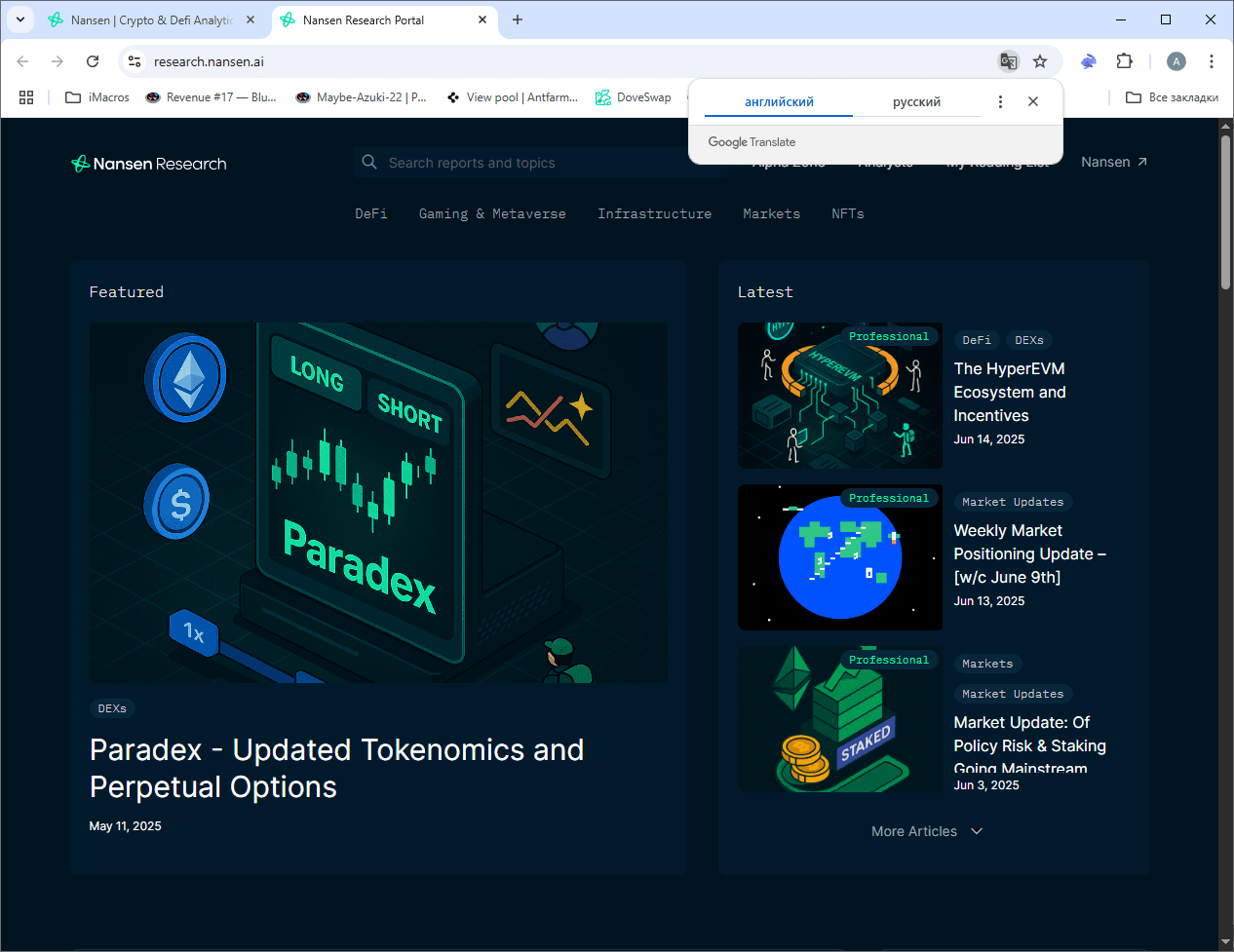Click Market Updates tag below the Markets tag

point(1013,694)
